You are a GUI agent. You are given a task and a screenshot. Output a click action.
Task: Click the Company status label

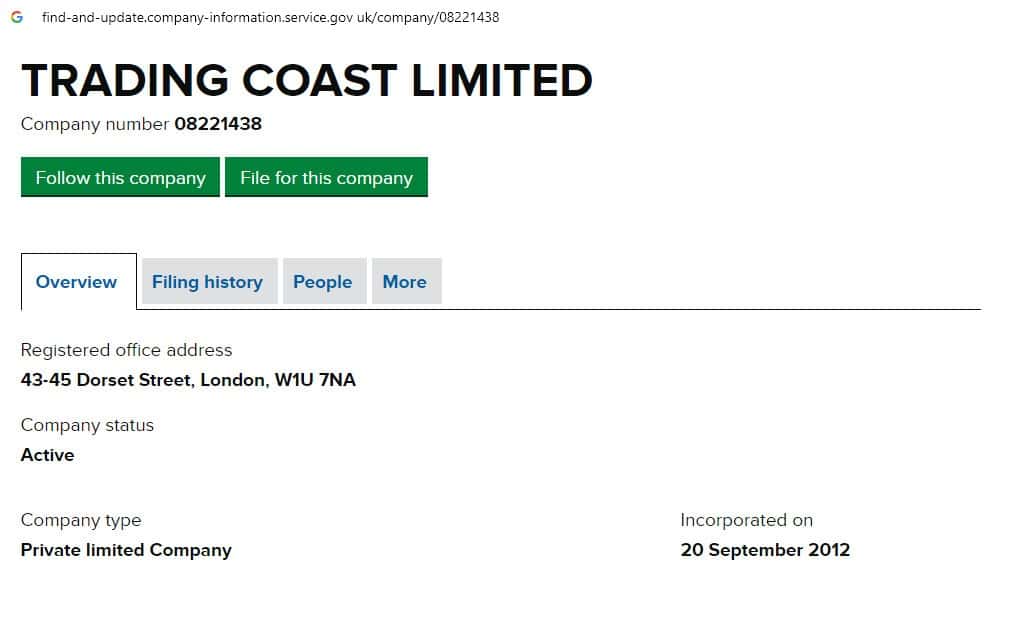click(x=87, y=425)
